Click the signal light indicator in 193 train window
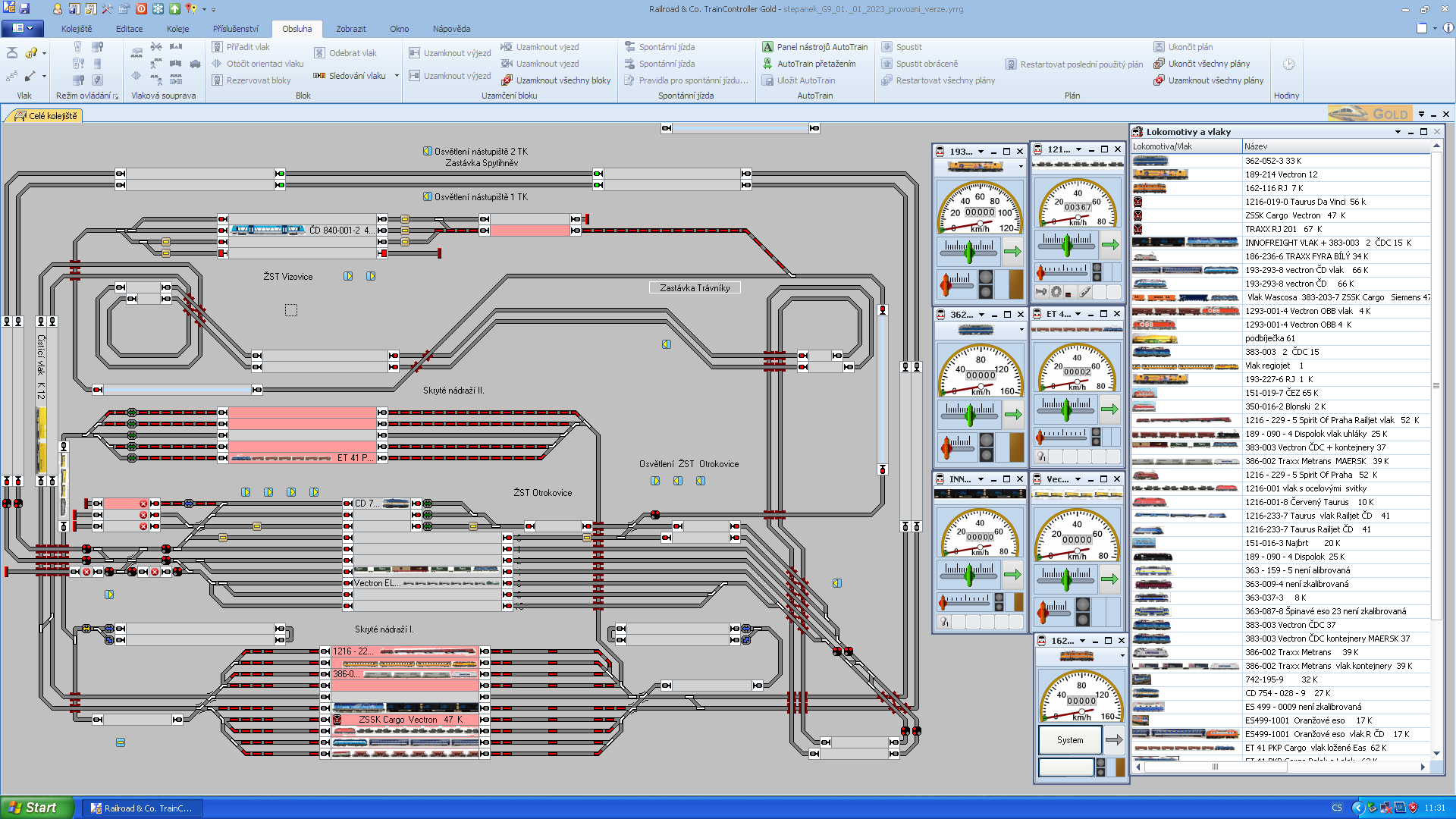This screenshot has height=819, width=1456. pos(985,284)
